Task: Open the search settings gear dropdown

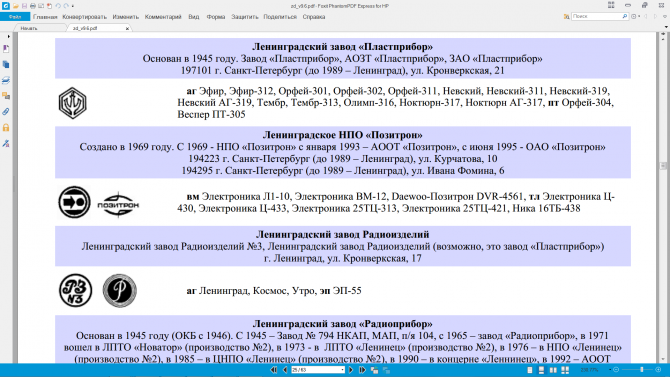Action: click(x=635, y=17)
